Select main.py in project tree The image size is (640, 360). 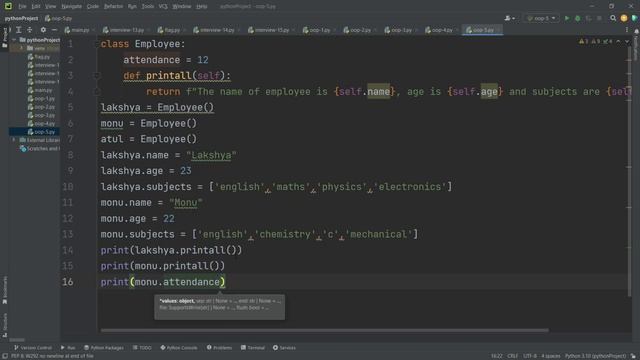43,90
